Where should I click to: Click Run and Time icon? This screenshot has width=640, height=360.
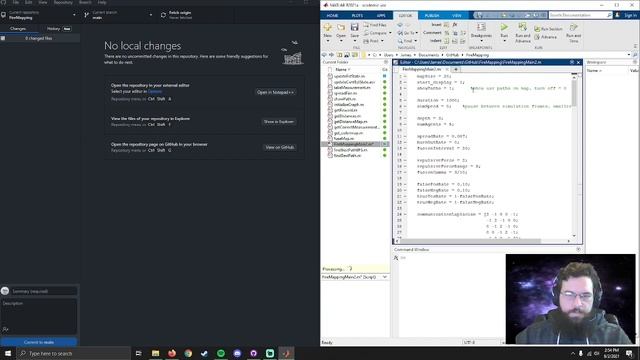tap(573, 27)
